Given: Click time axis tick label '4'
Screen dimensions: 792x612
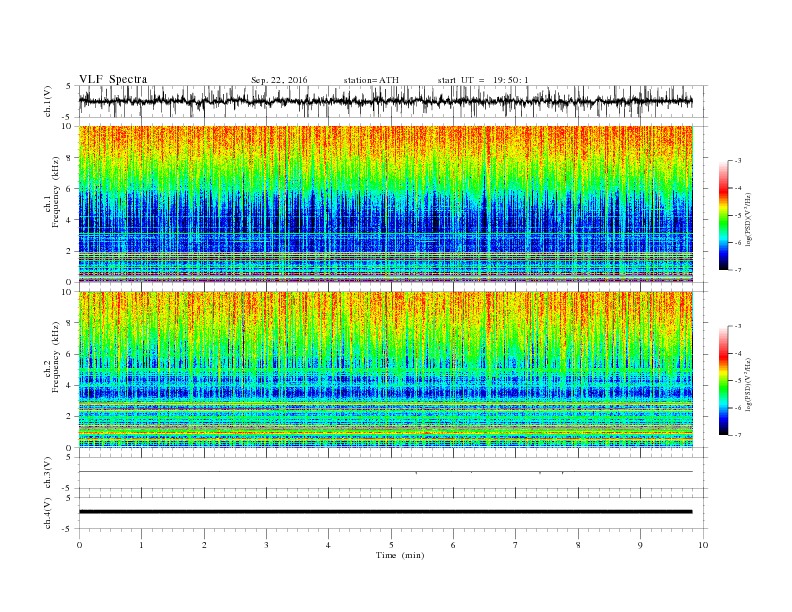Looking at the screenshot, I should click(x=328, y=545).
